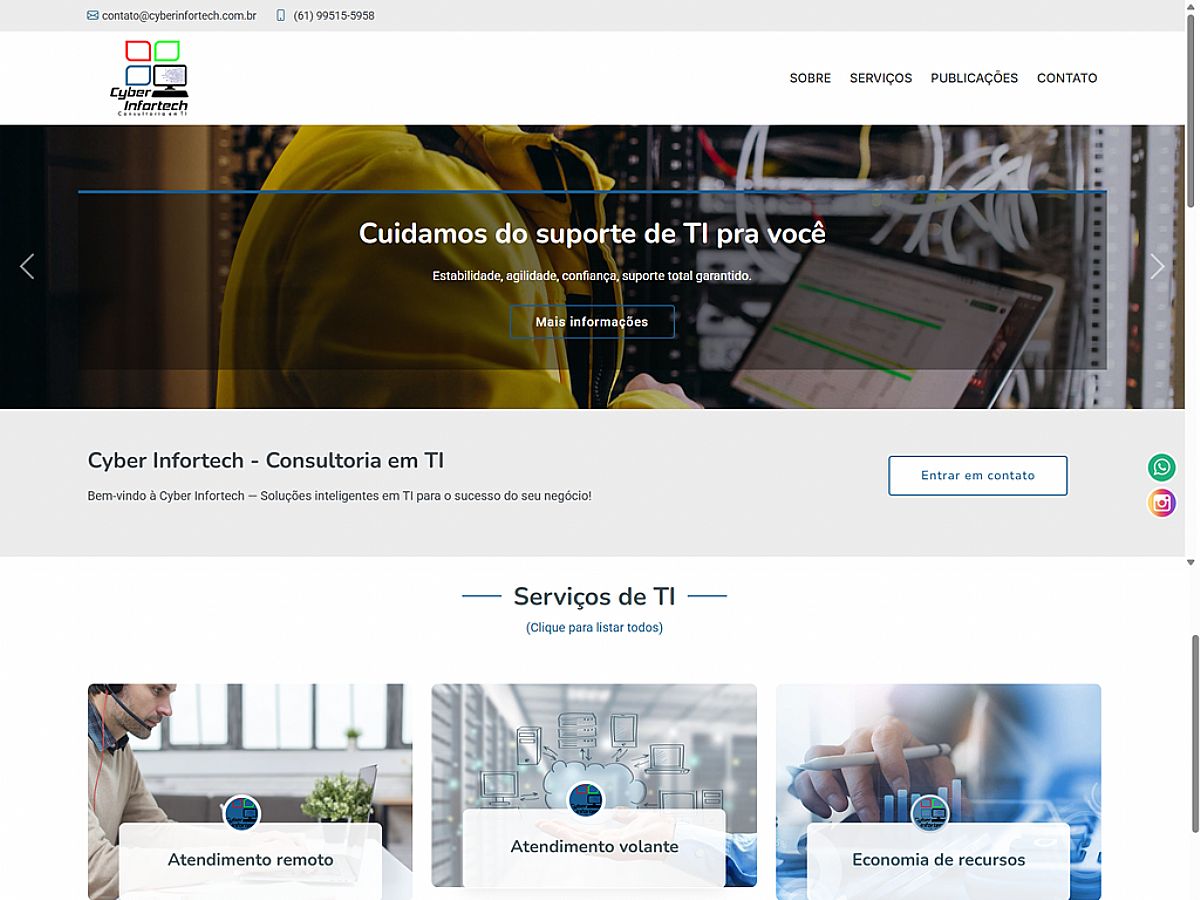Open the WhatsApp floating chat icon
The image size is (1200, 900).
(x=1162, y=467)
